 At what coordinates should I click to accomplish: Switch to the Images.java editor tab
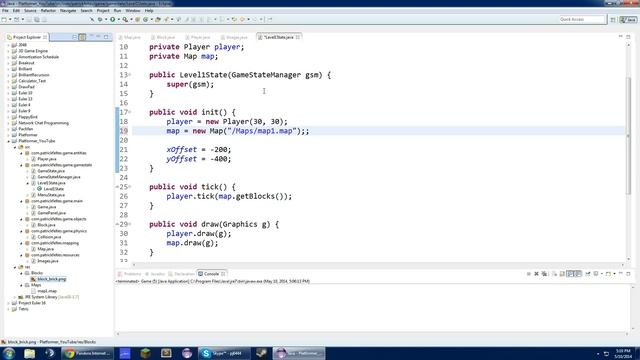tap(234, 37)
